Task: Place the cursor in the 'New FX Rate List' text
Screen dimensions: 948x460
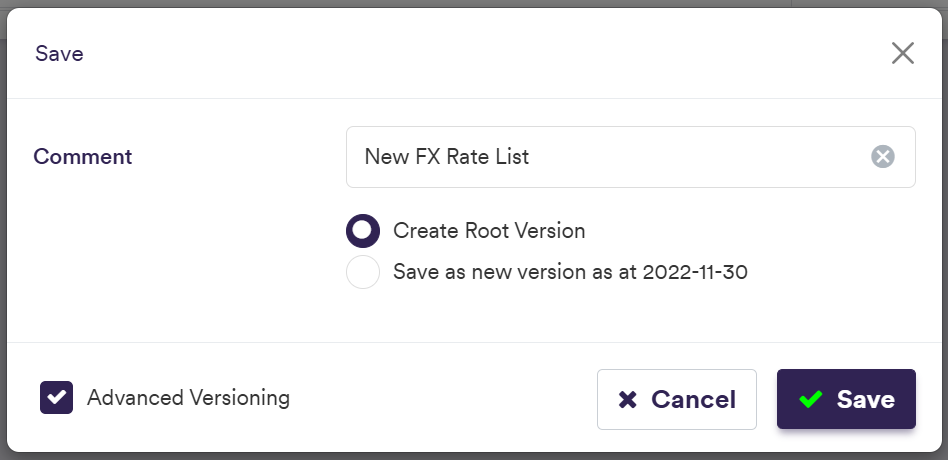Action: click(446, 157)
